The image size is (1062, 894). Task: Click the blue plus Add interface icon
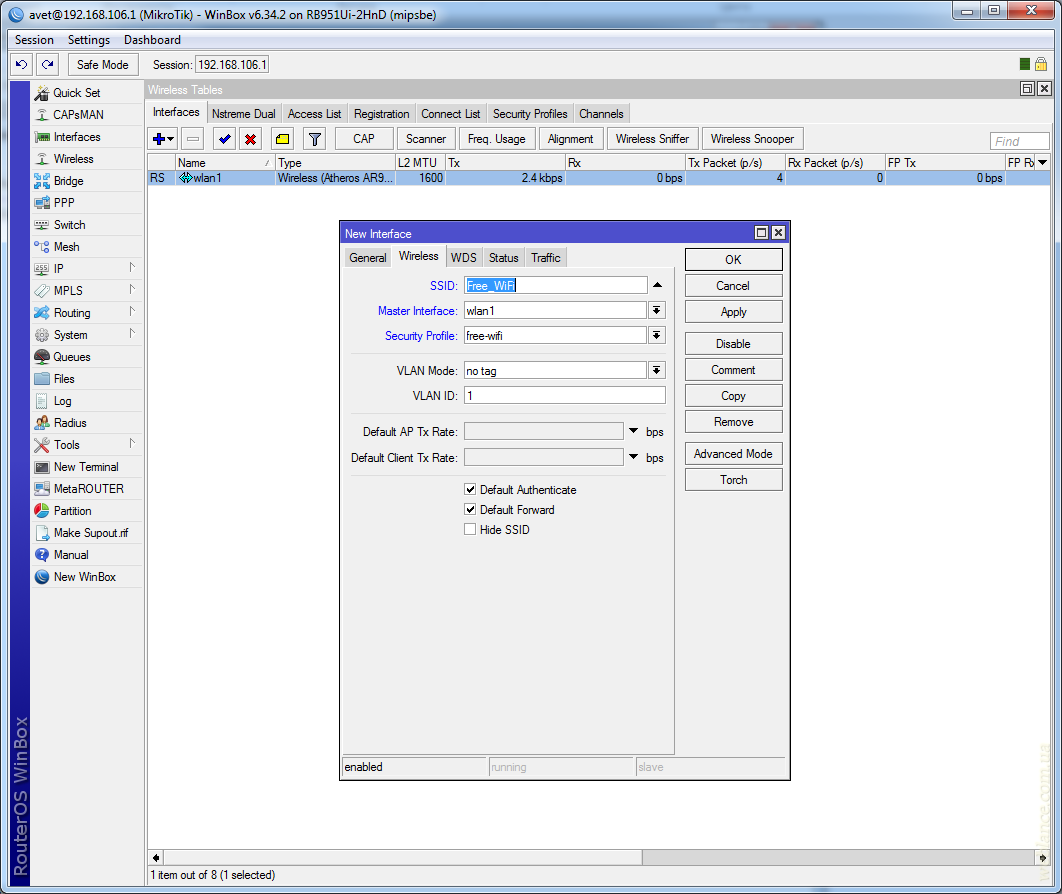(x=158, y=139)
